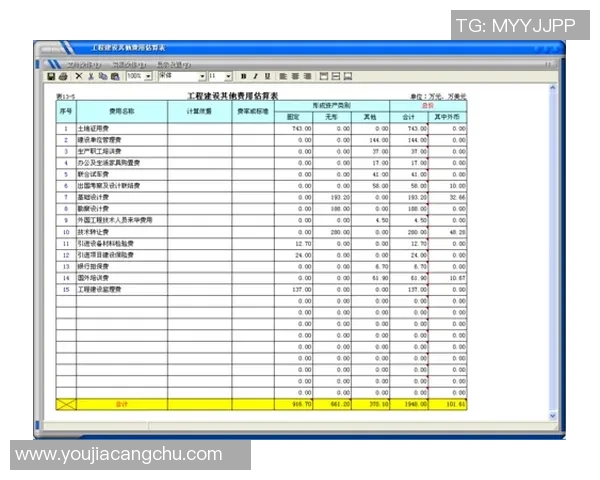This screenshot has width=600, height=480.
Task: Click the 137.00 value in 固定 column
Action: [293, 290]
